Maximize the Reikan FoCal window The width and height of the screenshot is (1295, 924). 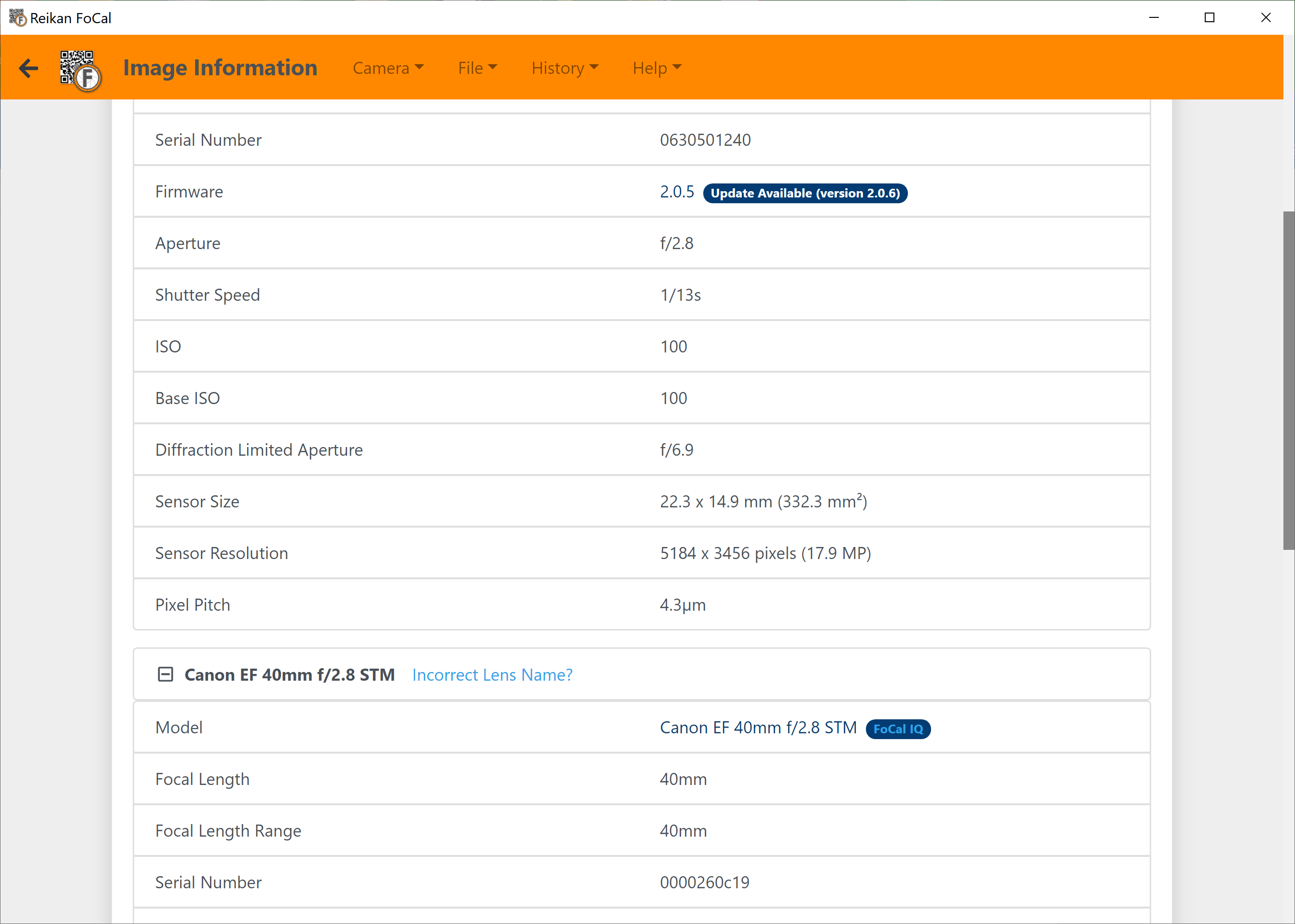coord(1210,18)
